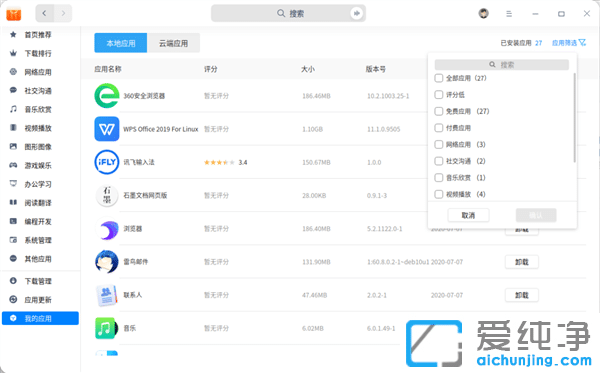Check the 全部应用 (27) checkbox

point(439,78)
